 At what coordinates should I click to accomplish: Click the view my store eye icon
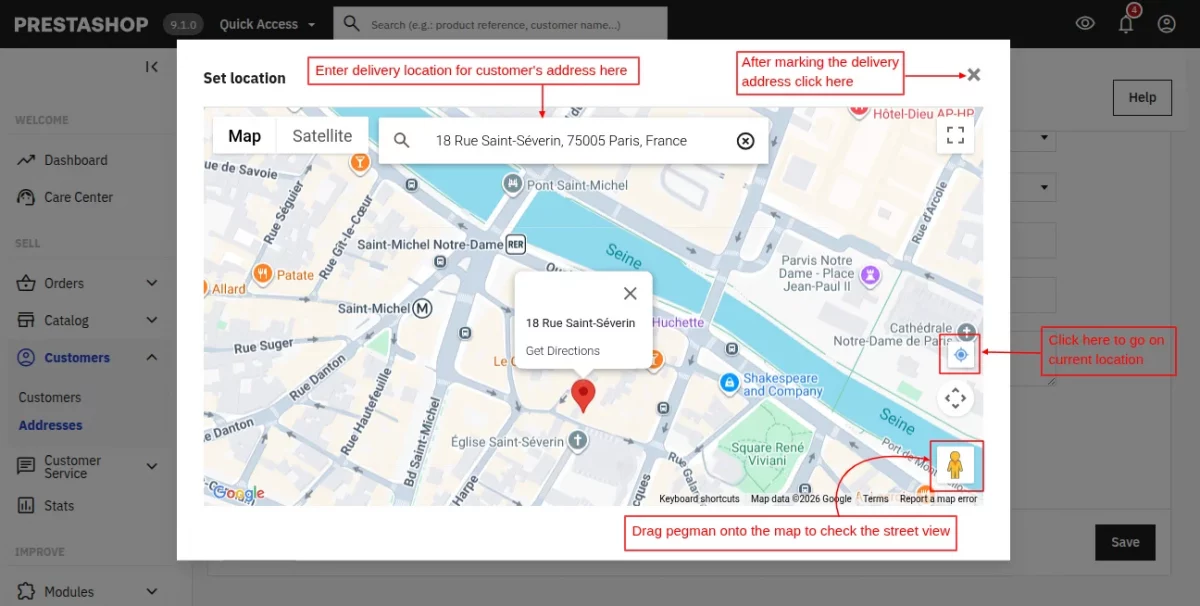[x=1085, y=24]
